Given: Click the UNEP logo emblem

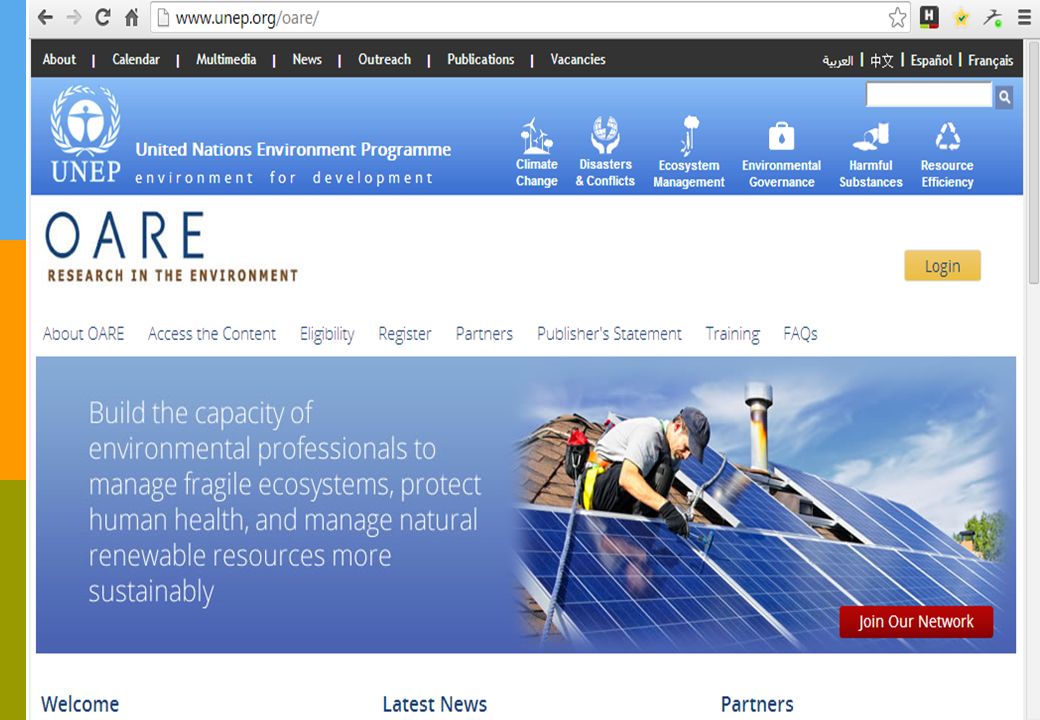Looking at the screenshot, I should click(x=86, y=135).
